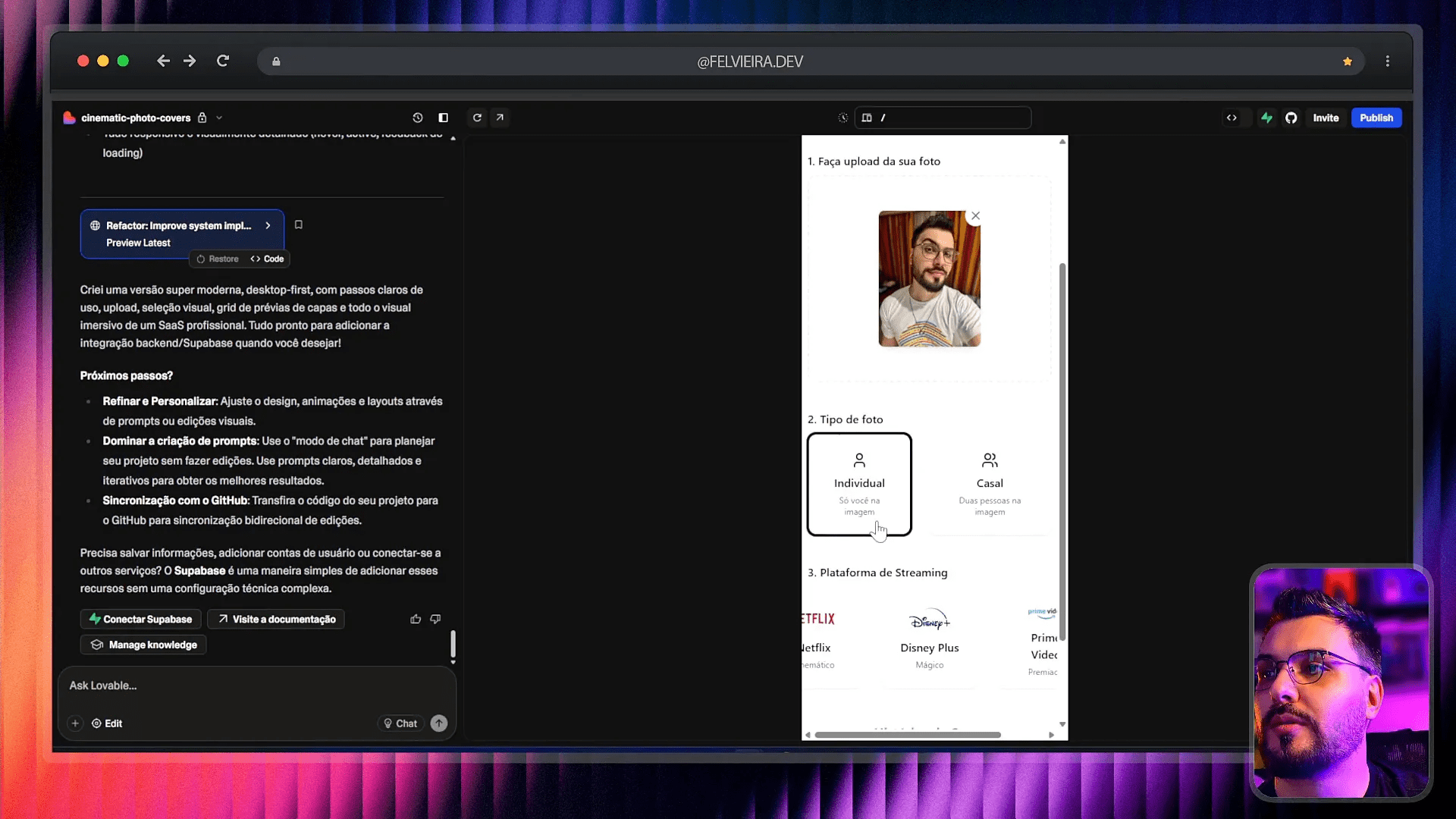The height and width of the screenshot is (819, 1456).
Task: Click preview scroll-right arrow
Action: (1051, 735)
